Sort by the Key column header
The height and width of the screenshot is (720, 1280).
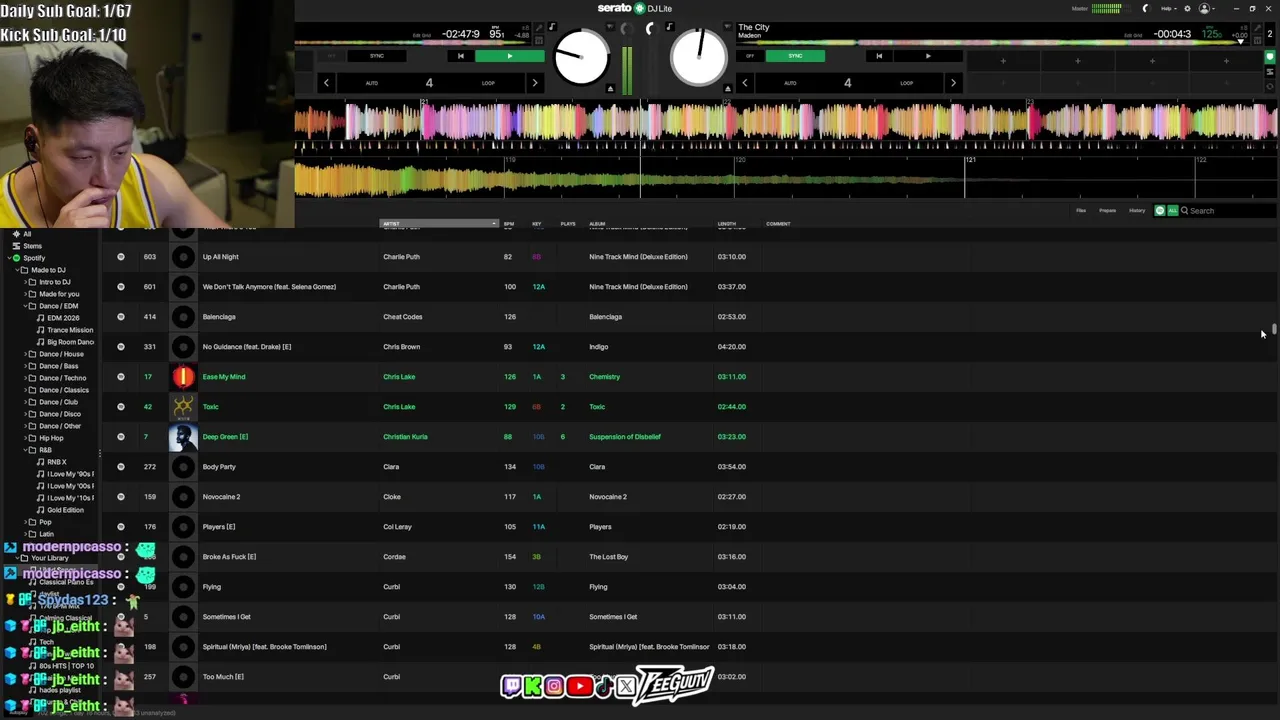pyautogui.click(x=537, y=224)
